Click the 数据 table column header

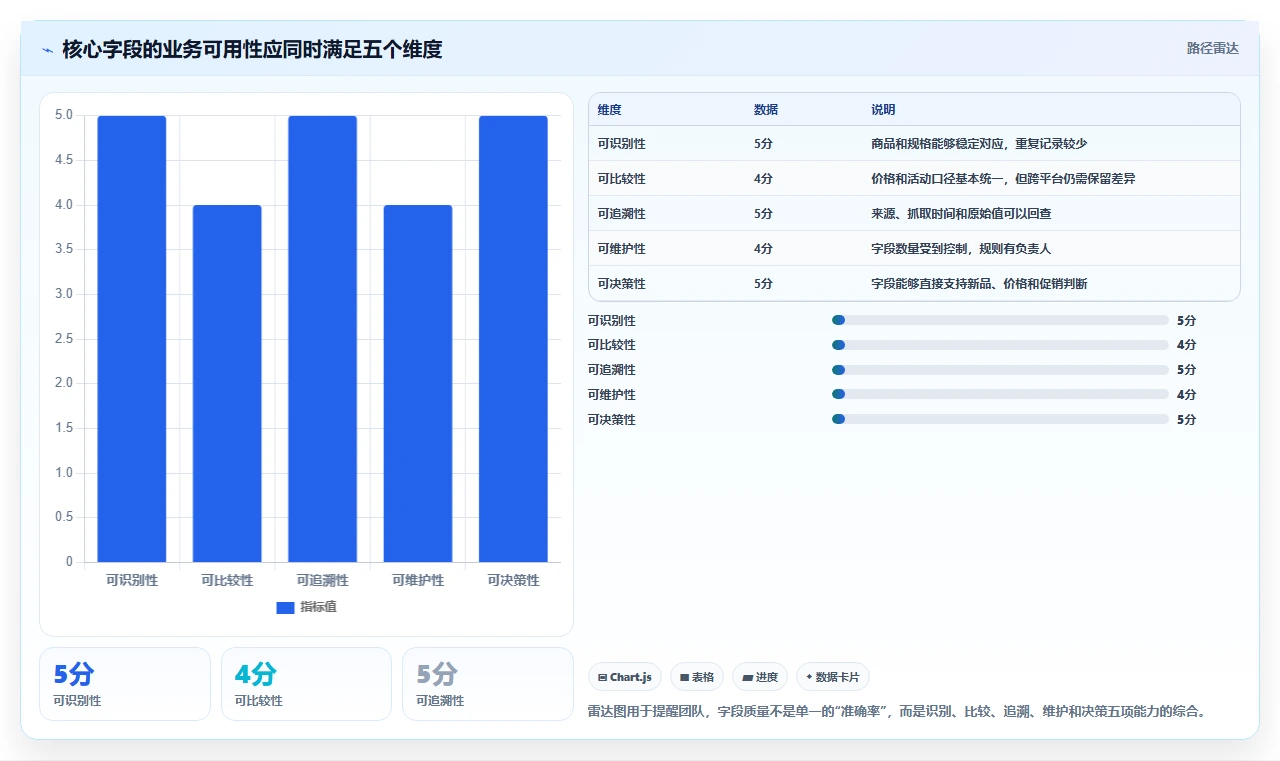[766, 110]
